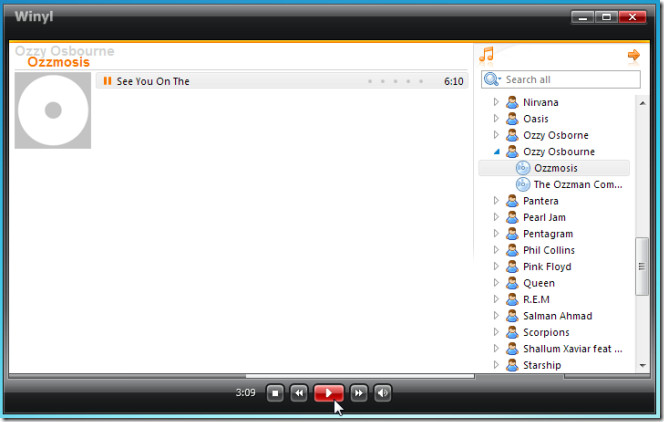The image size is (664, 422).
Task: Click the red Play button
Action: (329, 393)
